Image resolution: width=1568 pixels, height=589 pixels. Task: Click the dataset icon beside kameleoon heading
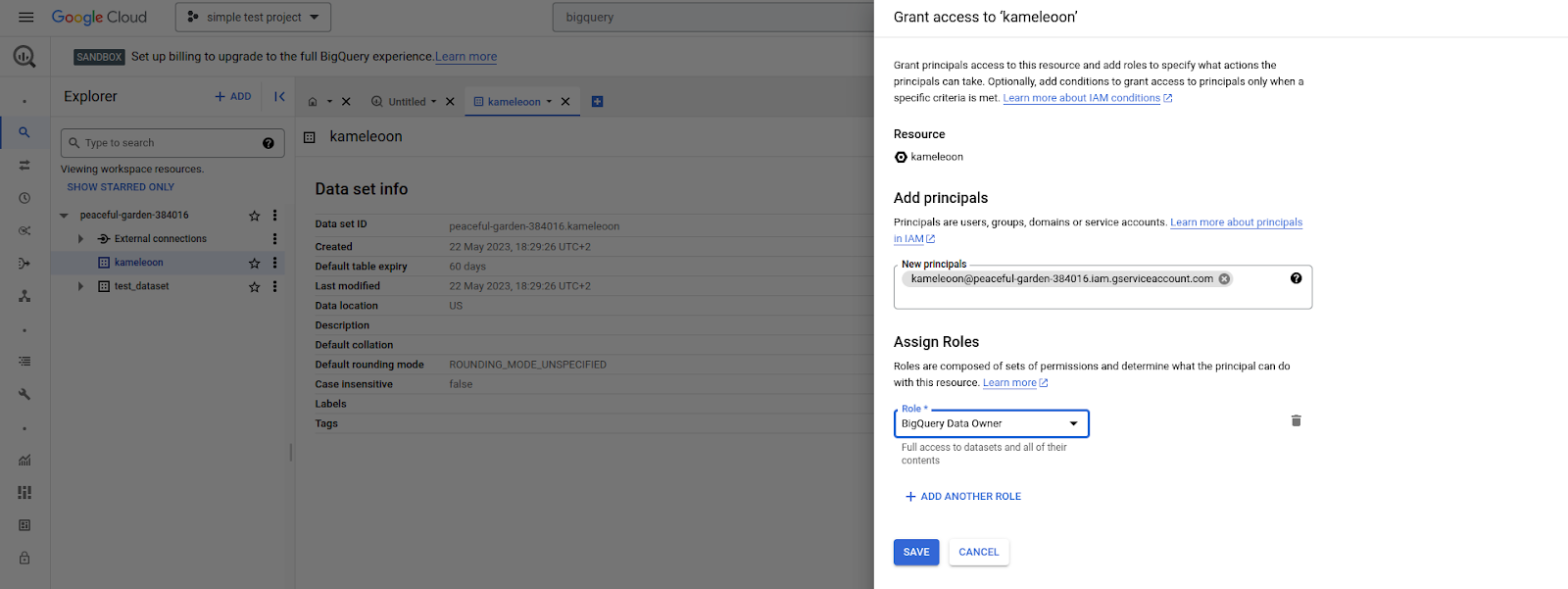(310, 137)
